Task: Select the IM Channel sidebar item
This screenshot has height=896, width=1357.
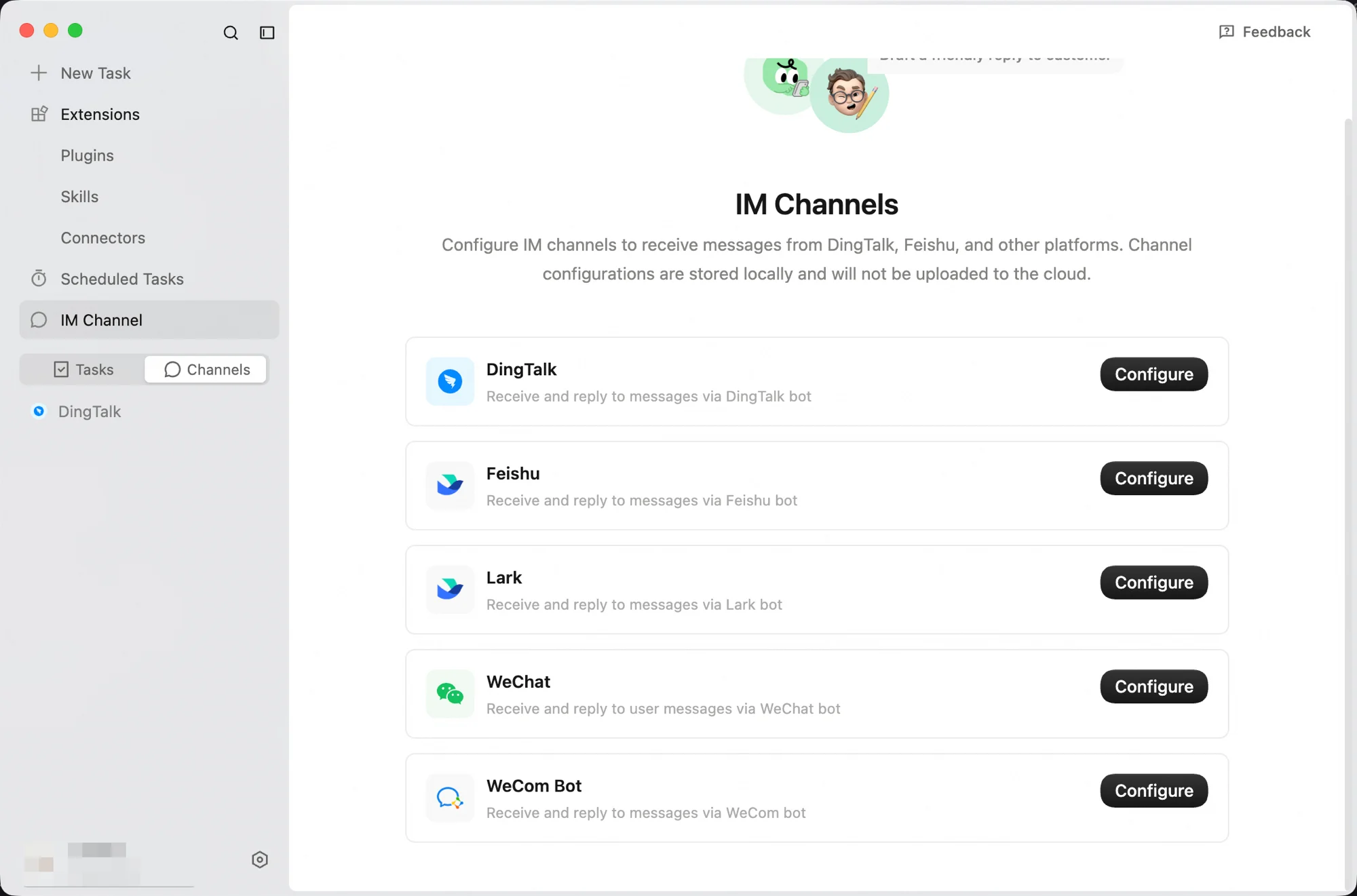Action: (149, 320)
